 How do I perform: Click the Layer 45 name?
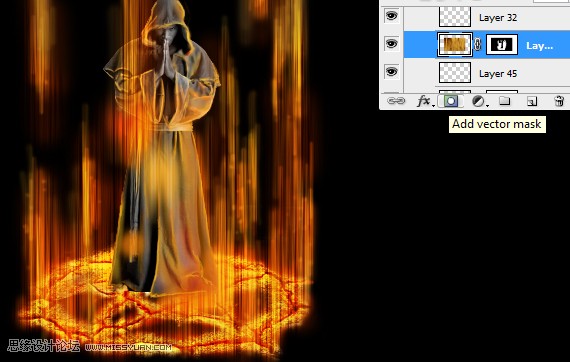point(498,73)
